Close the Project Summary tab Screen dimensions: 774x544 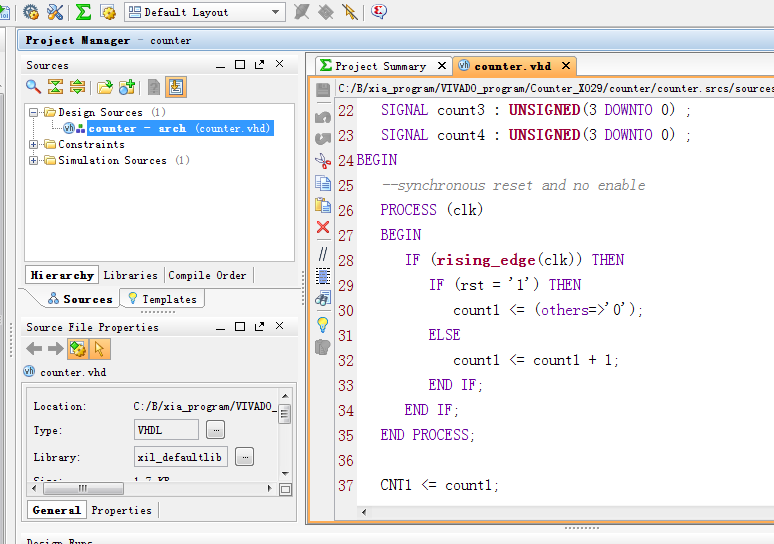point(442,66)
